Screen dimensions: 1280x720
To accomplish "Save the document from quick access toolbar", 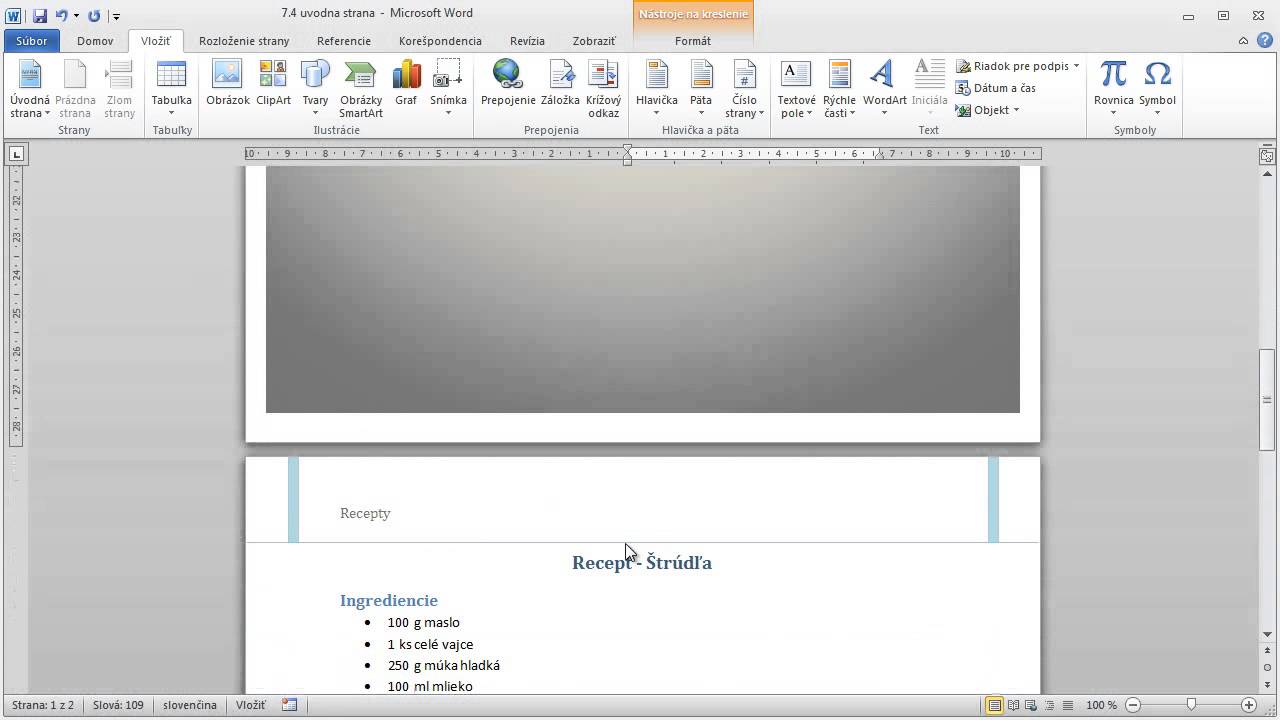I will point(40,16).
